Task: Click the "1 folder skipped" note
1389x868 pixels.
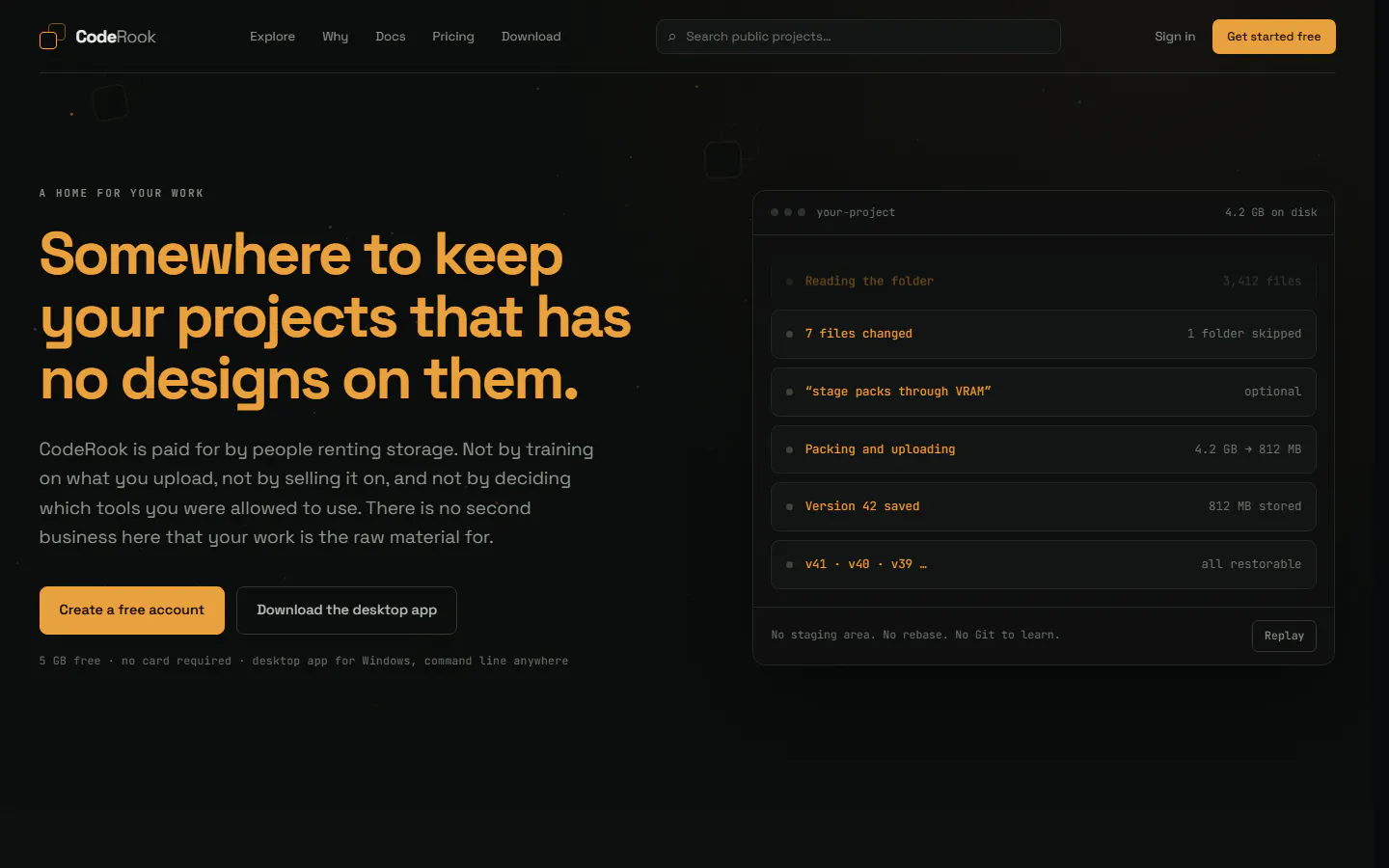Action: pos(1244,334)
